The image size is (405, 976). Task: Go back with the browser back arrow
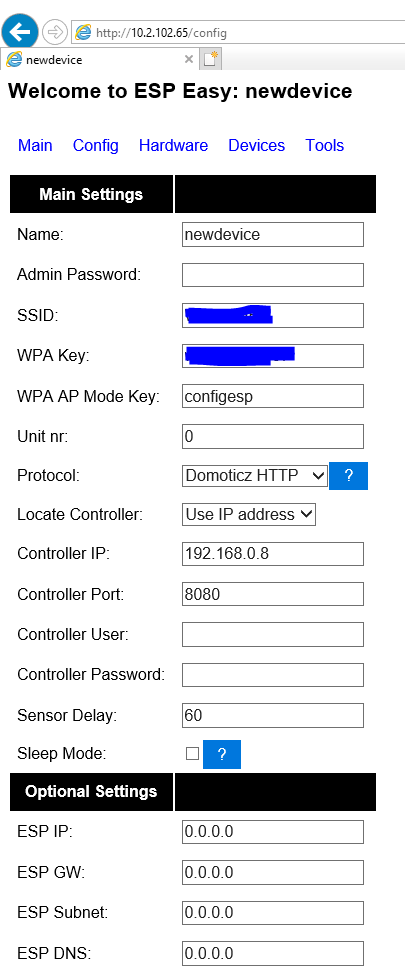pyautogui.click(x=20, y=31)
